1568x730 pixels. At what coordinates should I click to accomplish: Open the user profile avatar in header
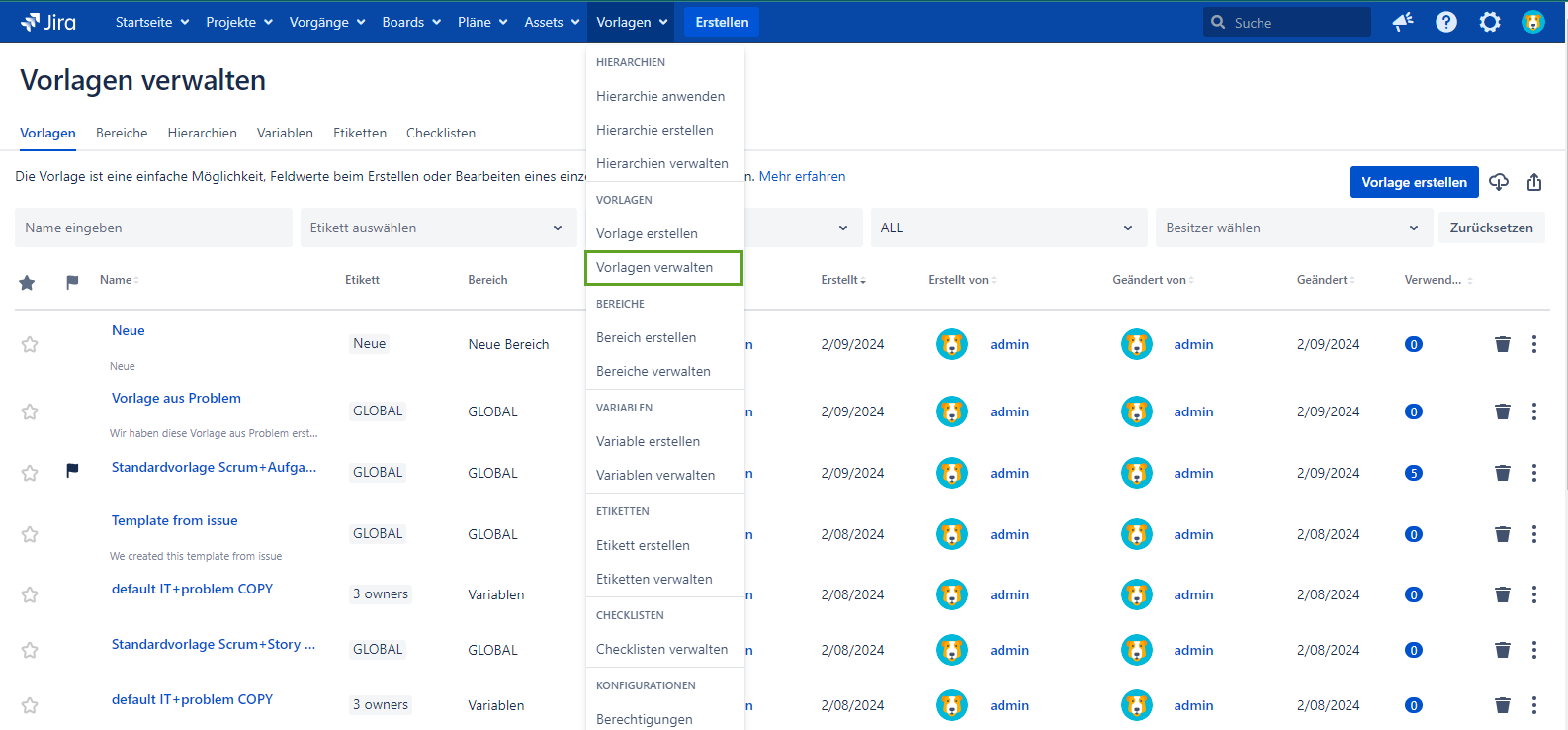pos(1532,22)
